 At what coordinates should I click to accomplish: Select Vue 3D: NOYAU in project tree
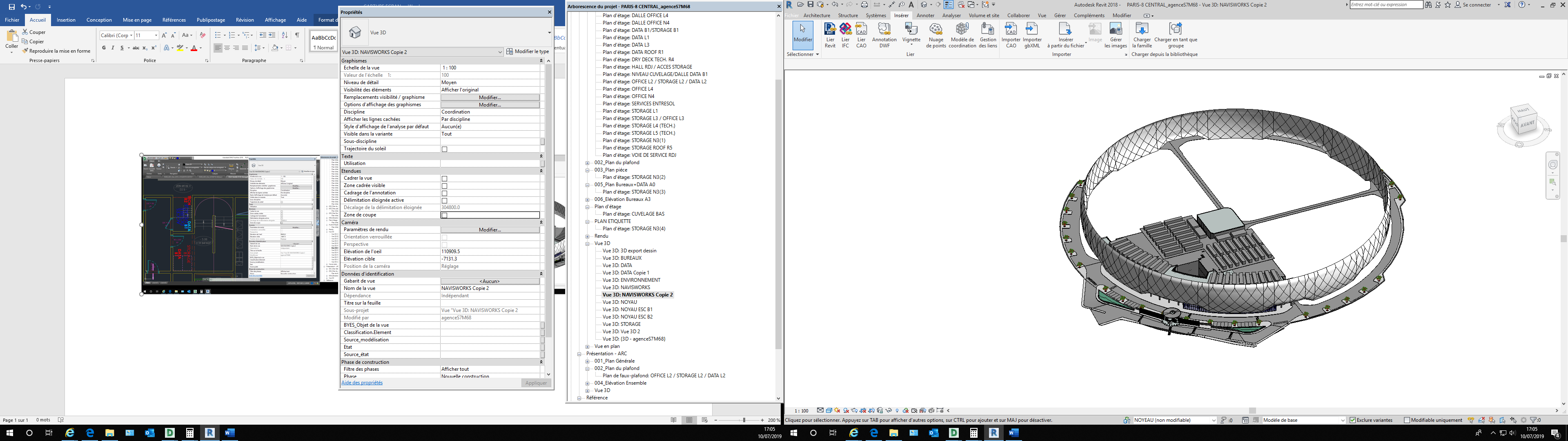[x=620, y=302]
